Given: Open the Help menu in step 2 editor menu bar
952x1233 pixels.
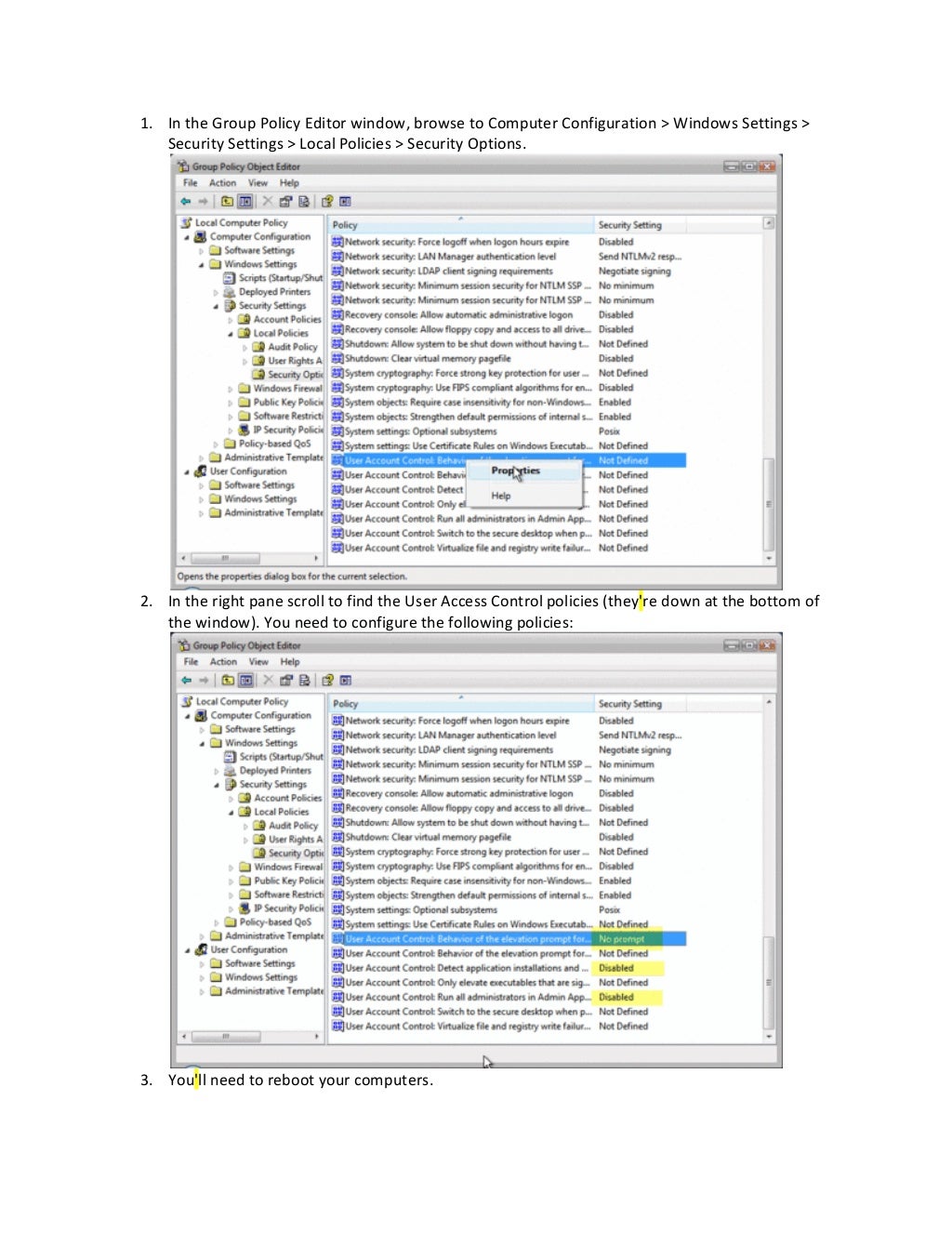Looking at the screenshot, I should [290, 662].
